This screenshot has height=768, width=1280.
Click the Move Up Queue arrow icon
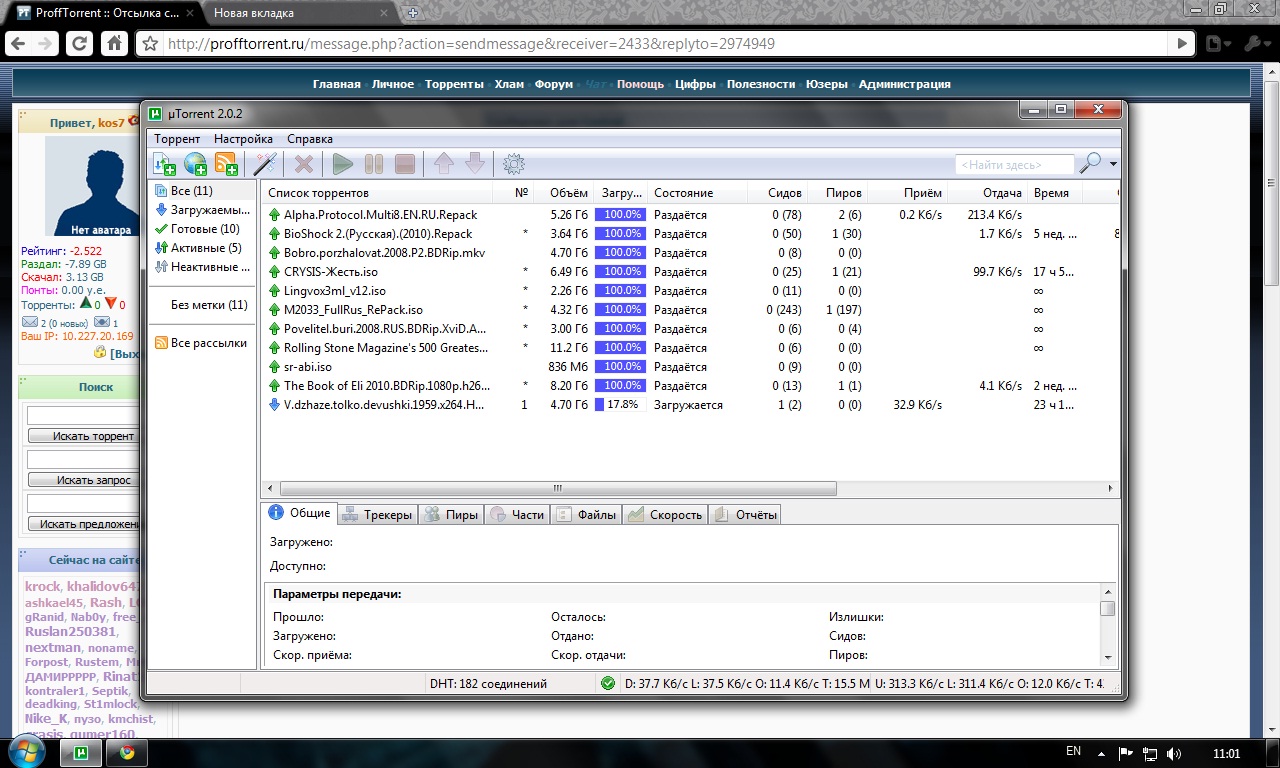click(444, 163)
